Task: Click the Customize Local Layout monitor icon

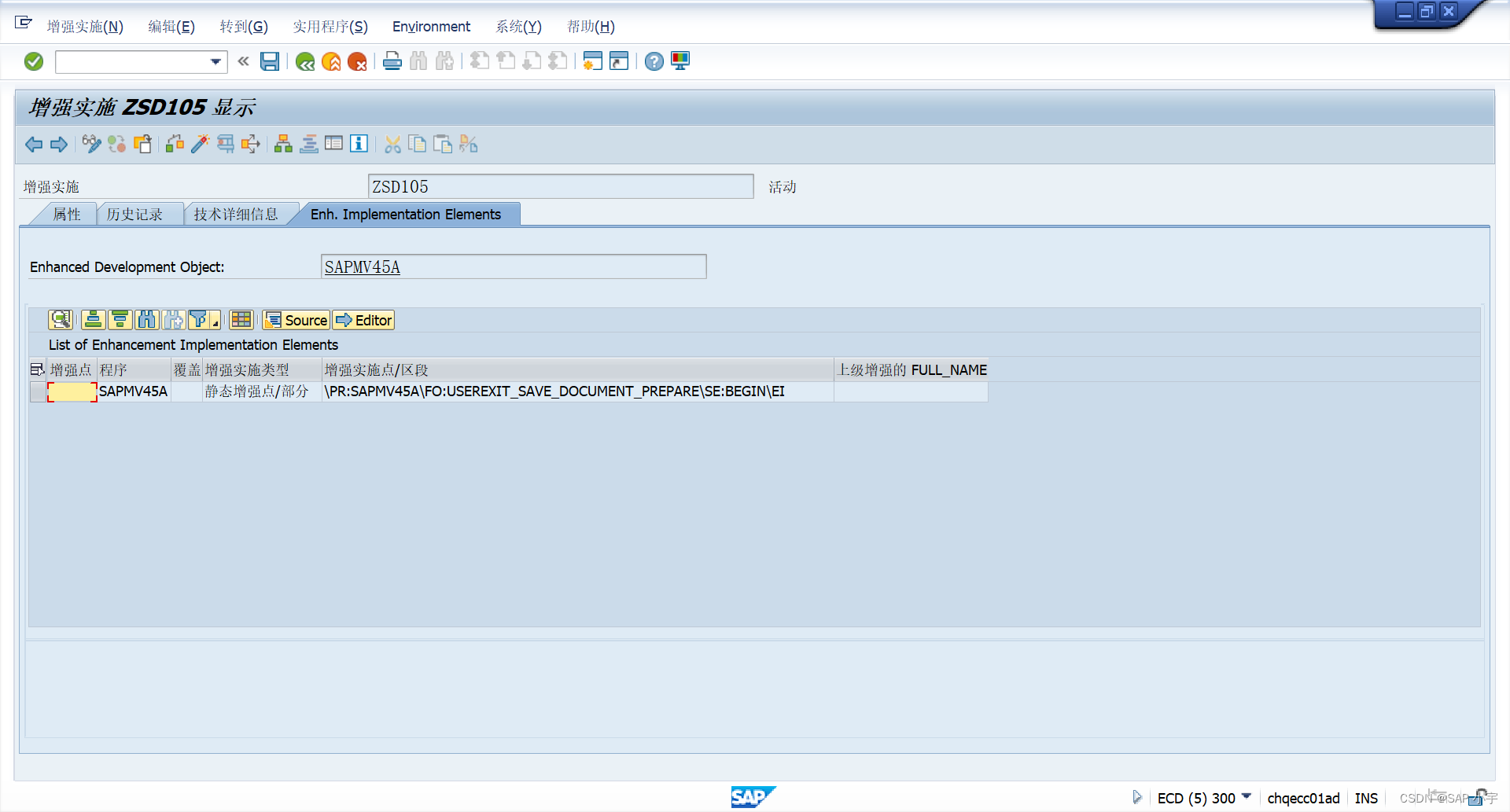Action: click(x=680, y=61)
